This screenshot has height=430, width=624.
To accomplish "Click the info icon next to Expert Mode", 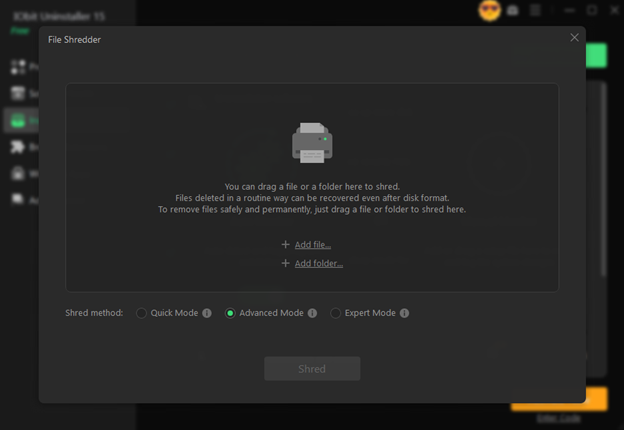I will click(x=404, y=313).
